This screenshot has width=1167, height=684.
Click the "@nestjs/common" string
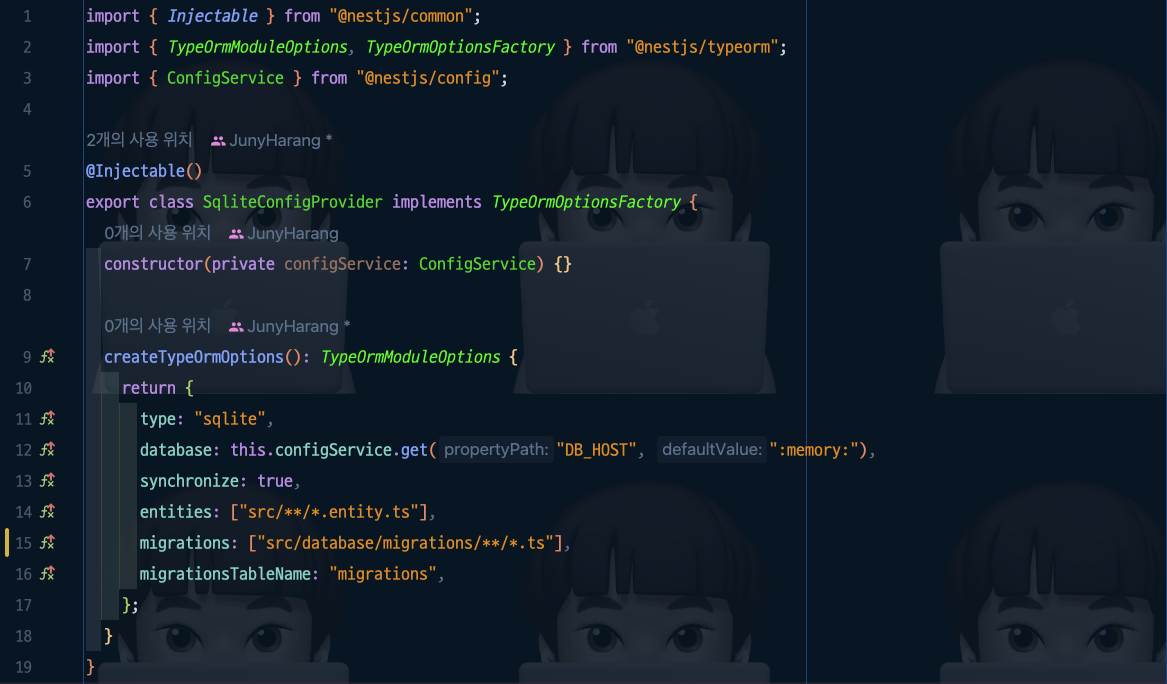click(401, 16)
